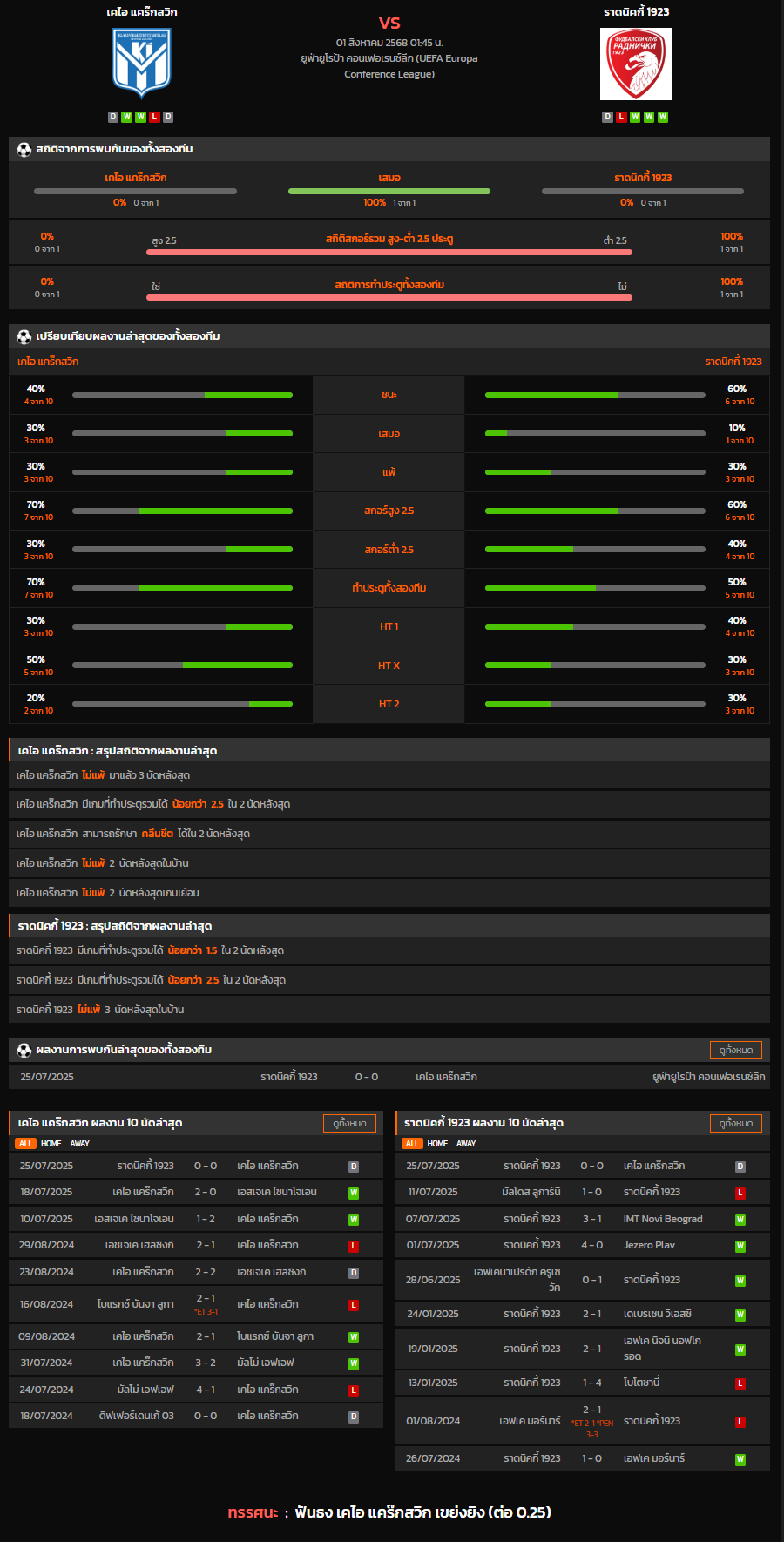Click D badge on Klaksvík 18/07/2024 row

354,1417
